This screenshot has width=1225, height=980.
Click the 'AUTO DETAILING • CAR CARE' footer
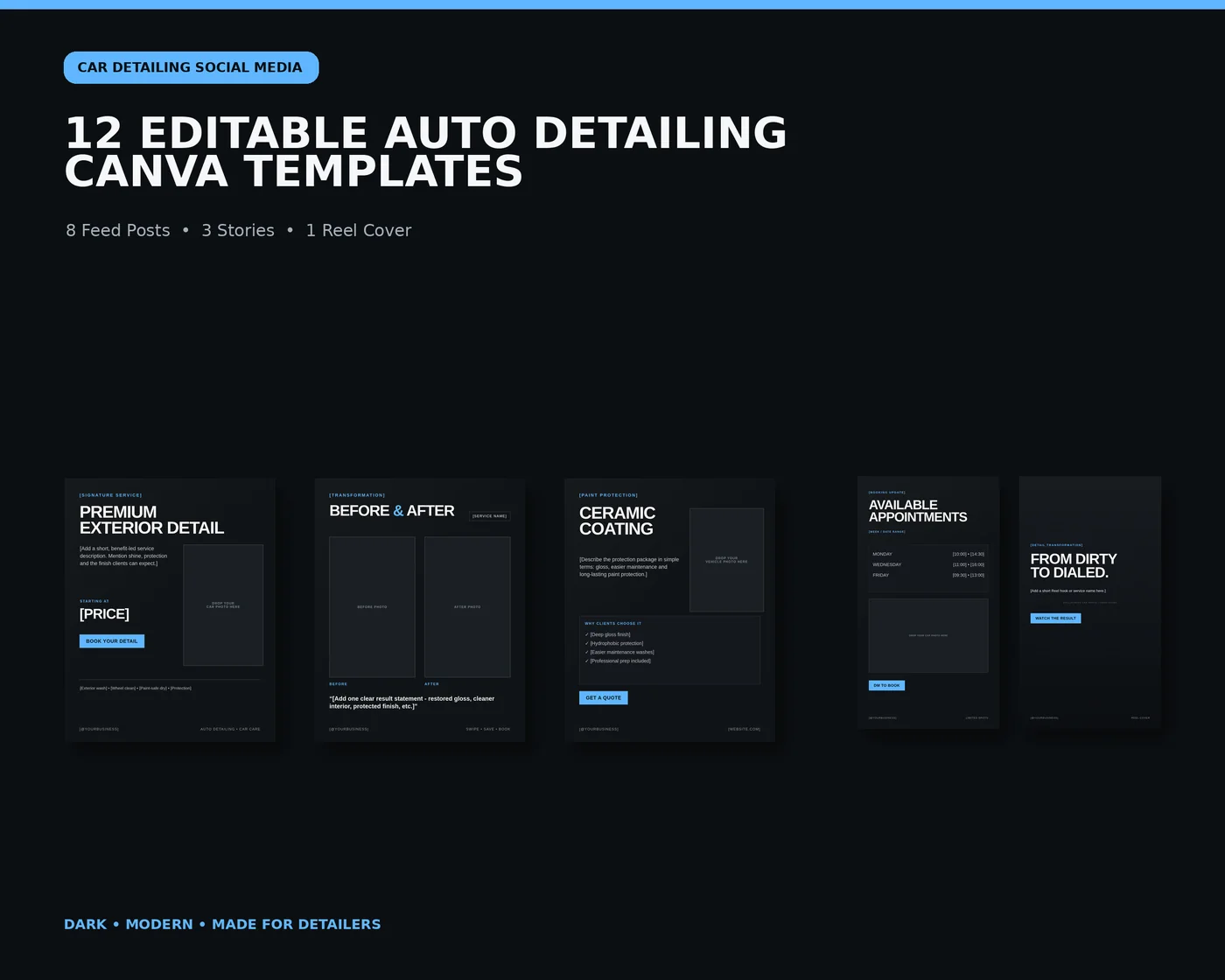coord(230,729)
